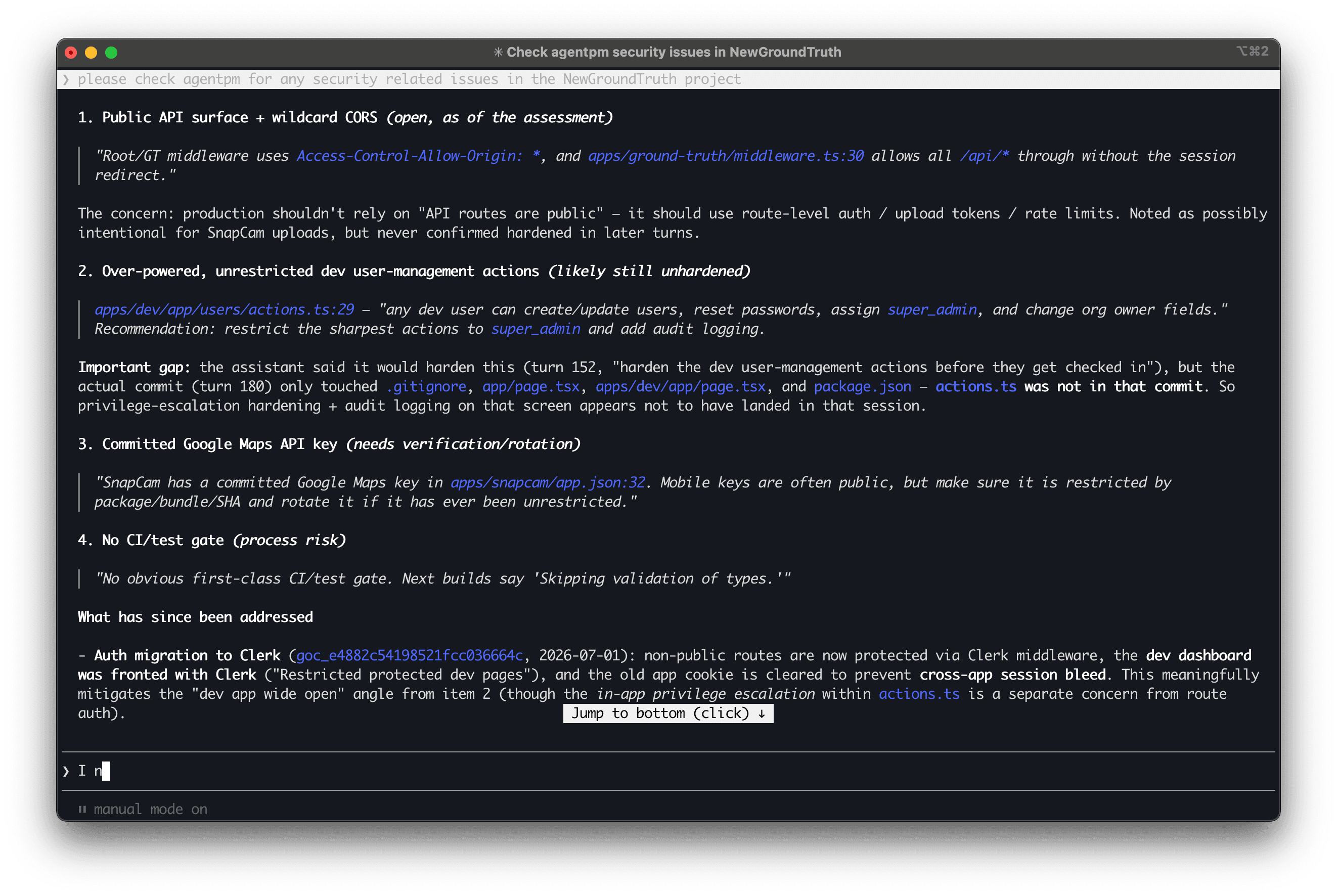Click heading "3. Committed Google Maps API key"
This screenshot has width=1337, height=896.
click(x=207, y=444)
